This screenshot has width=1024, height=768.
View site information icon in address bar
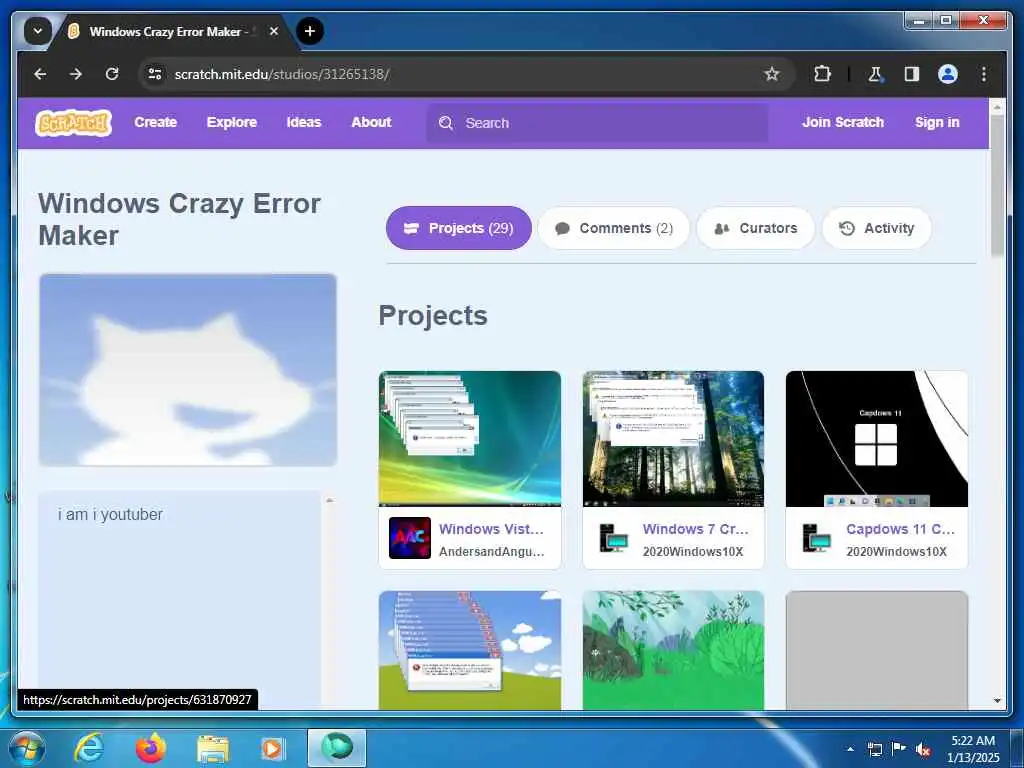(x=155, y=74)
